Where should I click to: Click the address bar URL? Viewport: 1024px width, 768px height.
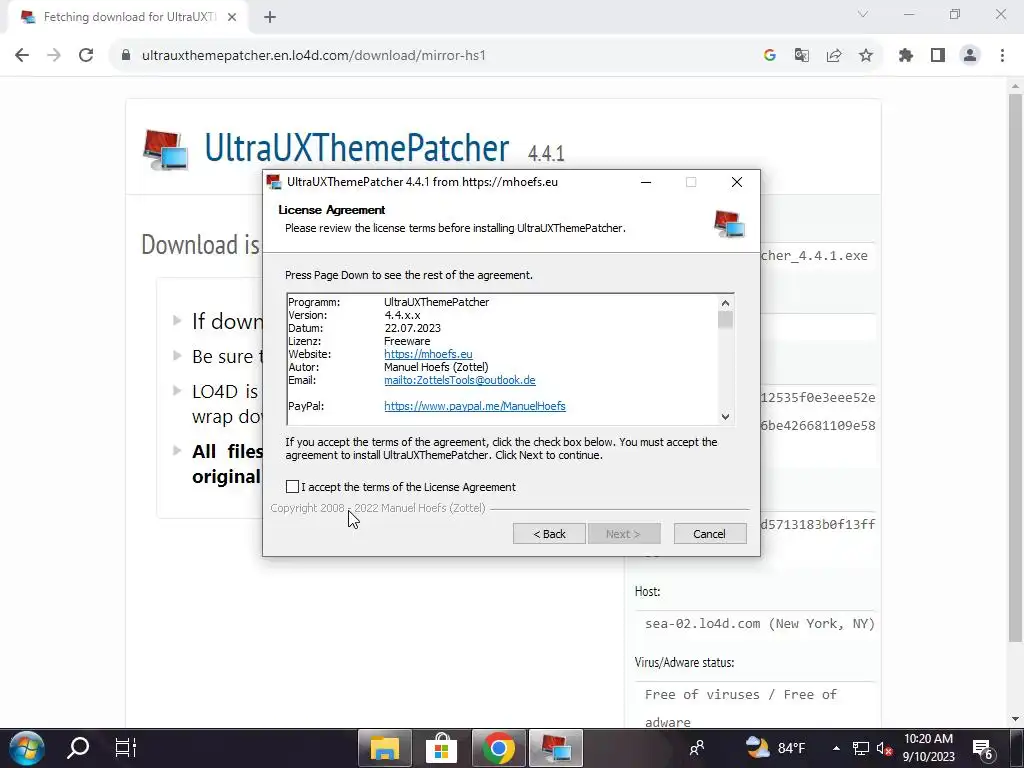click(313, 56)
